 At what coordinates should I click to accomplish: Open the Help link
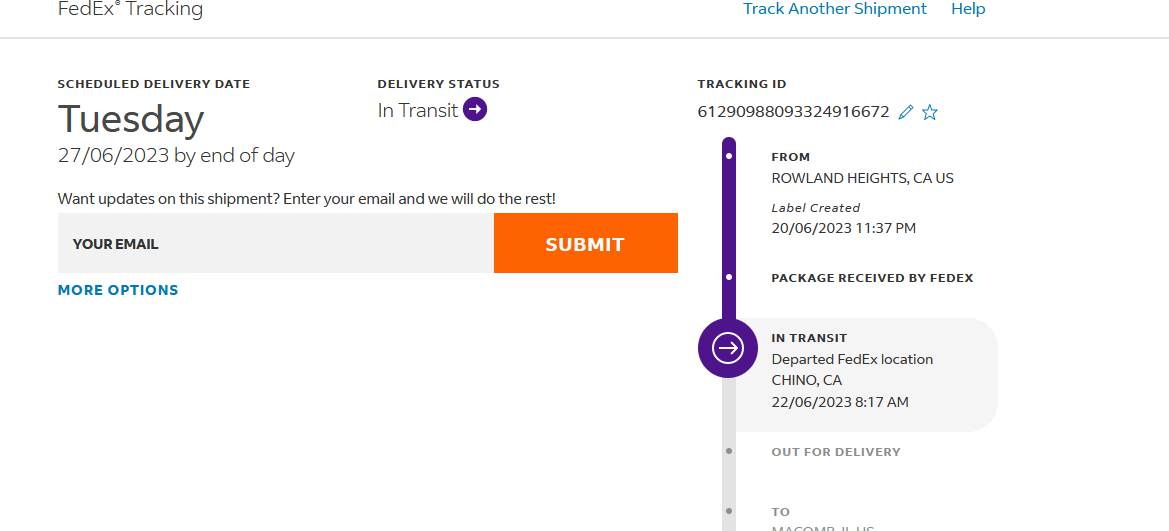coord(968,9)
